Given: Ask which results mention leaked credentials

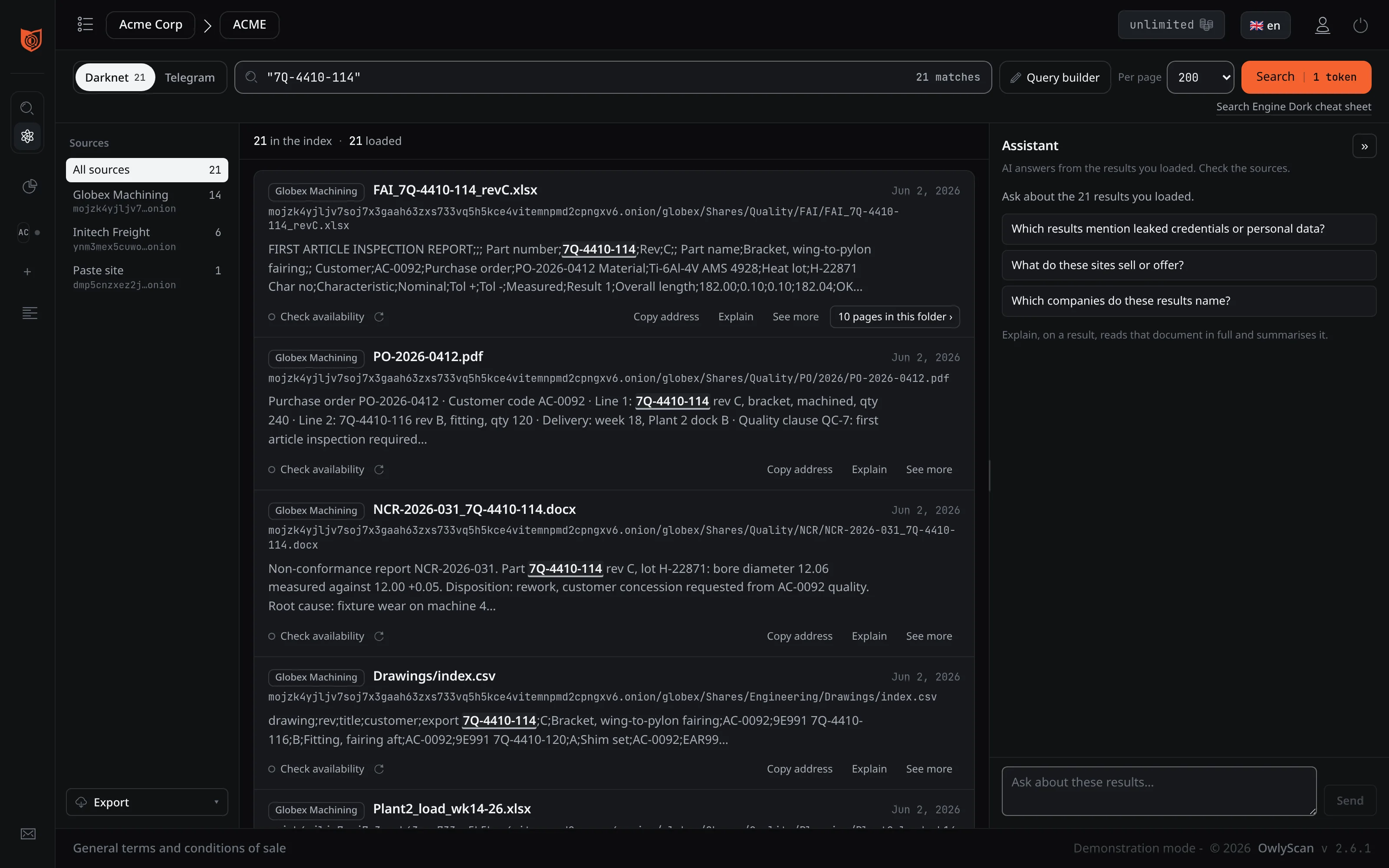Looking at the screenshot, I should 1189,228.
